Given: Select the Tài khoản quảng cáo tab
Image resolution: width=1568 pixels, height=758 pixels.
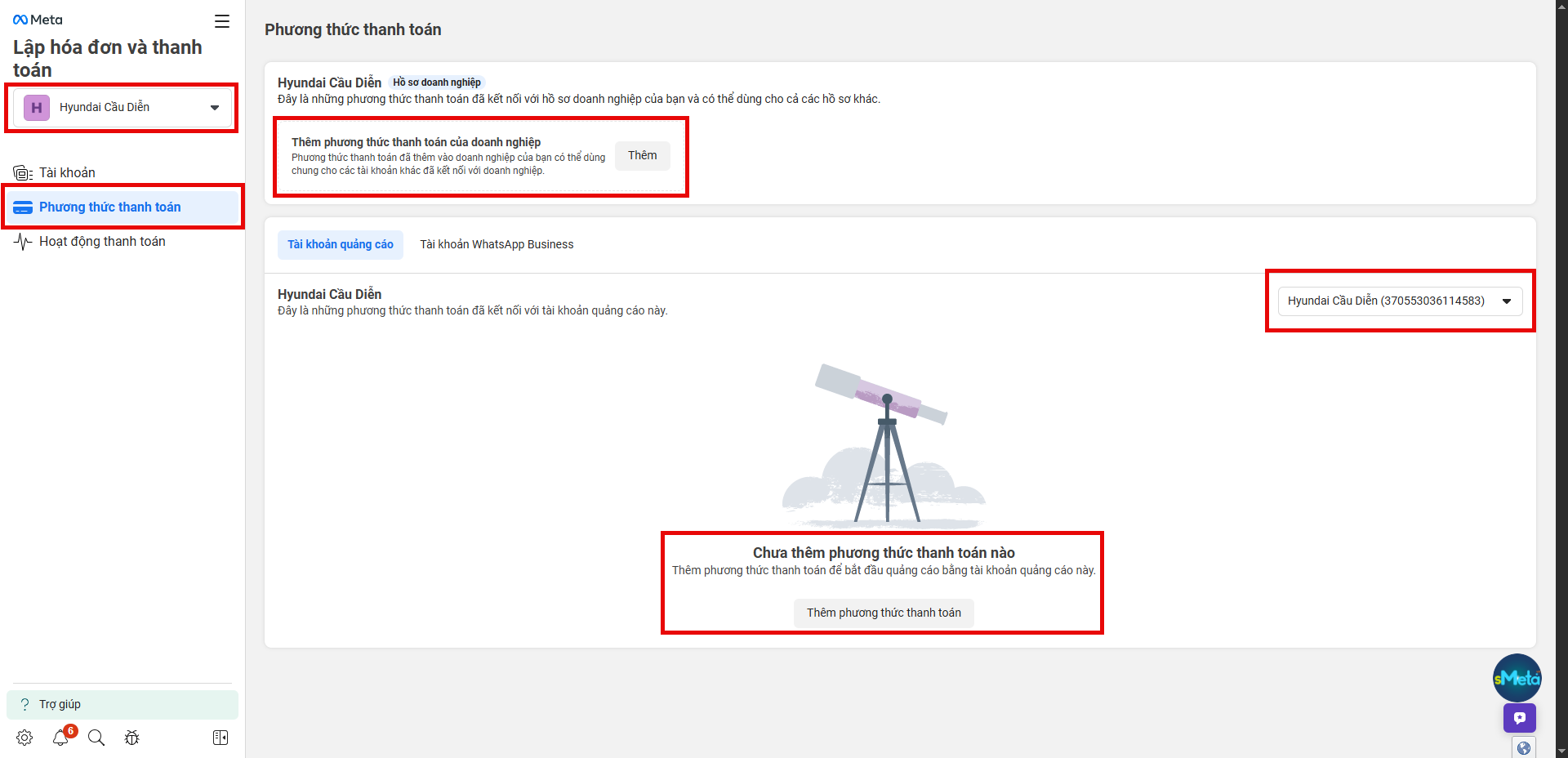Looking at the screenshot, I should [x=341, y=244].
